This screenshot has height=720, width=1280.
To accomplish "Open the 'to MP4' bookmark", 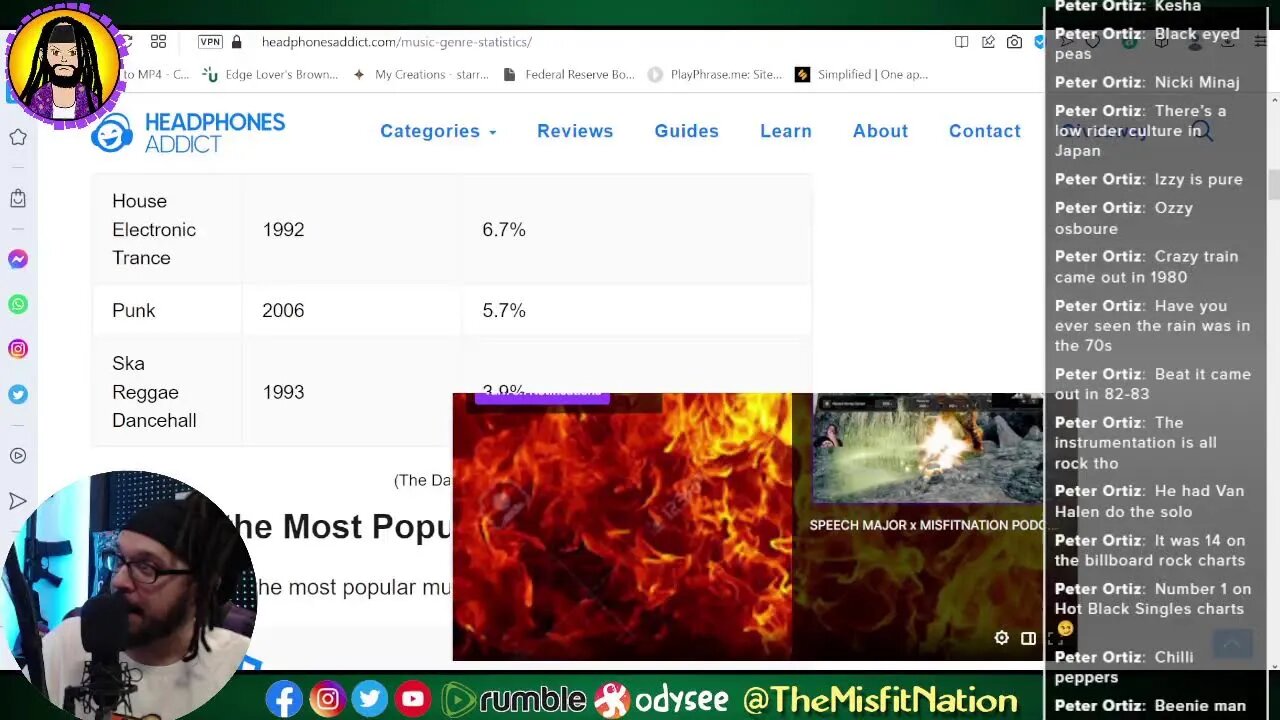I will click(156, 74).
